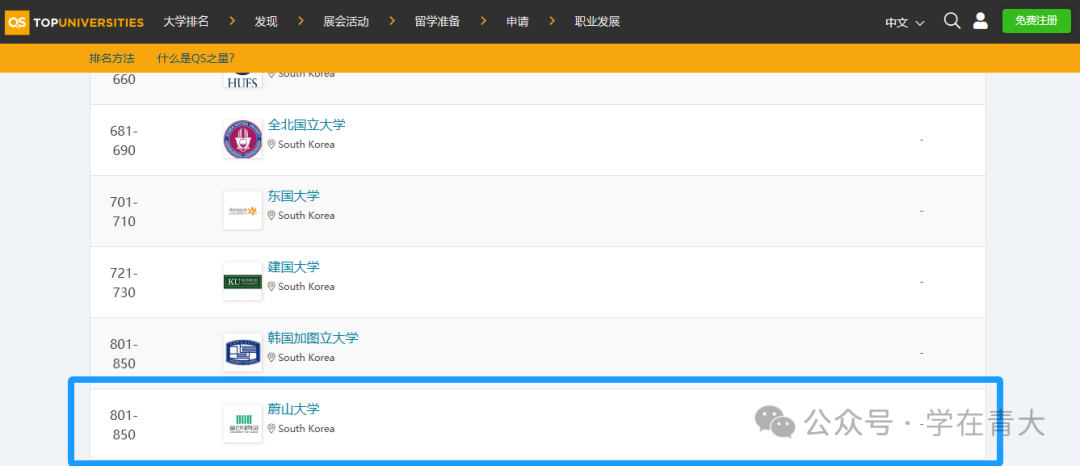
Task: Click the location pin beside 韩国加图立大学
Action: pyautogui.click(x=271, y=357)
